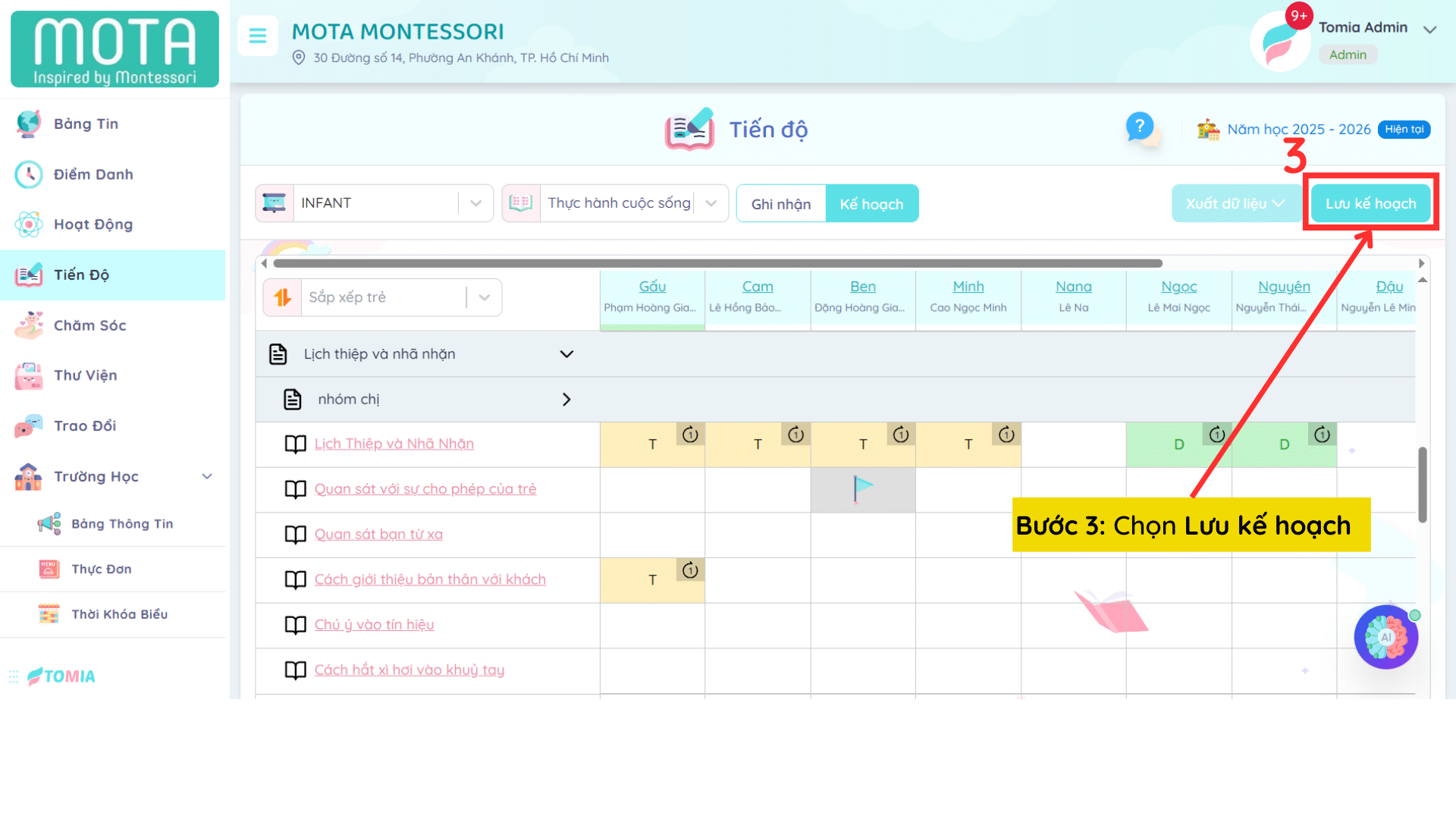
Task: Switch to the Ghi nhận view
Action: click(x=780, y=204)
